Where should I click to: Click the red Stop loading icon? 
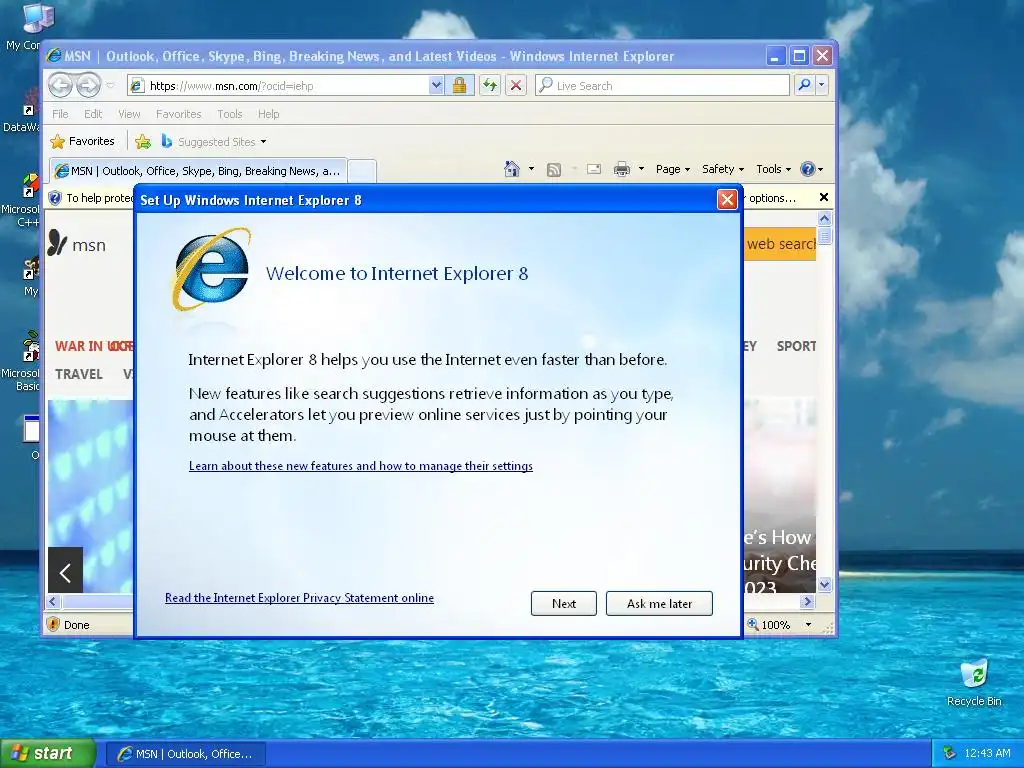coord(516,86)
